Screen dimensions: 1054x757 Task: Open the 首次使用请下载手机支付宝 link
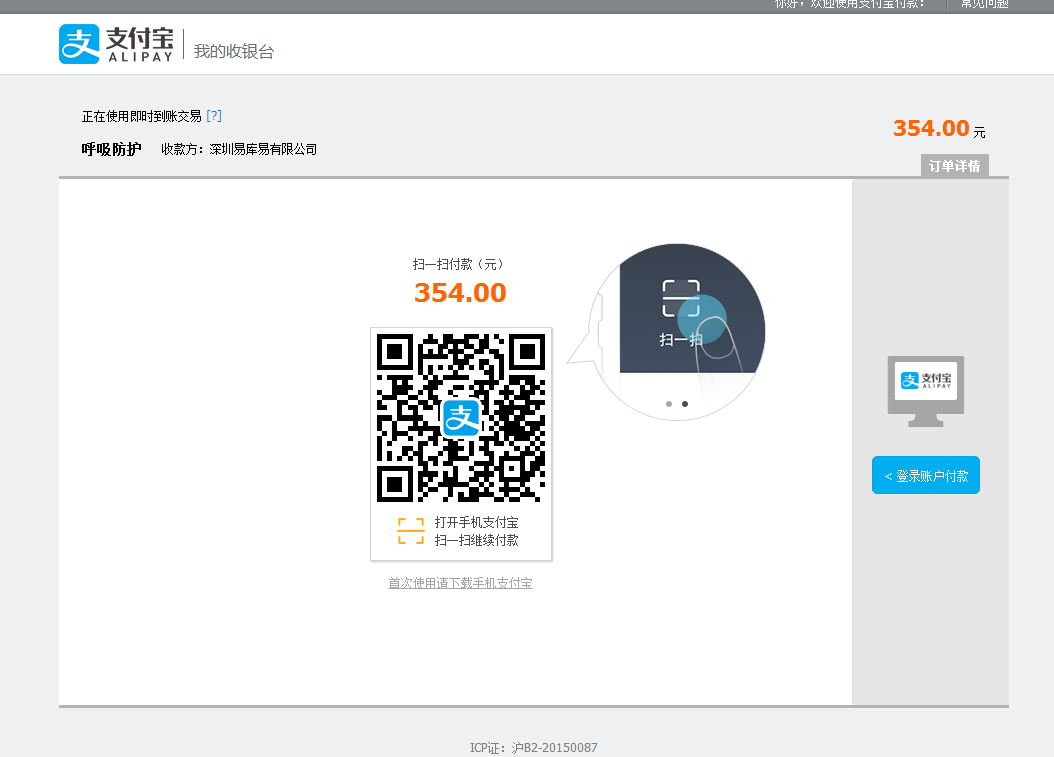point(460,583)
